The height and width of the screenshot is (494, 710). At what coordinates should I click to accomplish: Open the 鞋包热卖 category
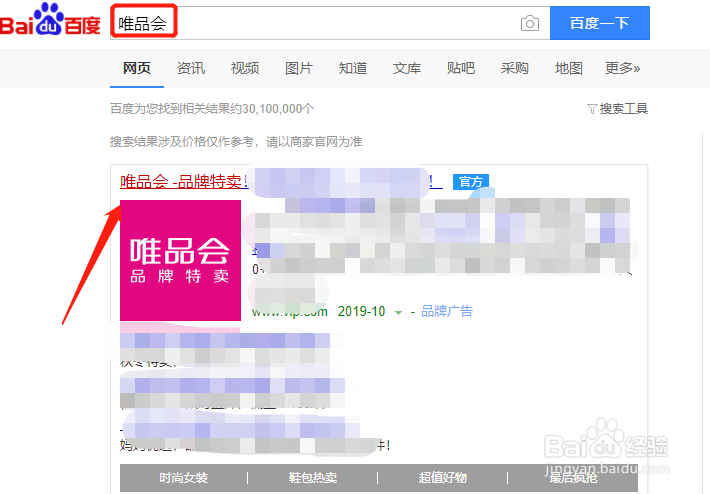coord(313,478)
